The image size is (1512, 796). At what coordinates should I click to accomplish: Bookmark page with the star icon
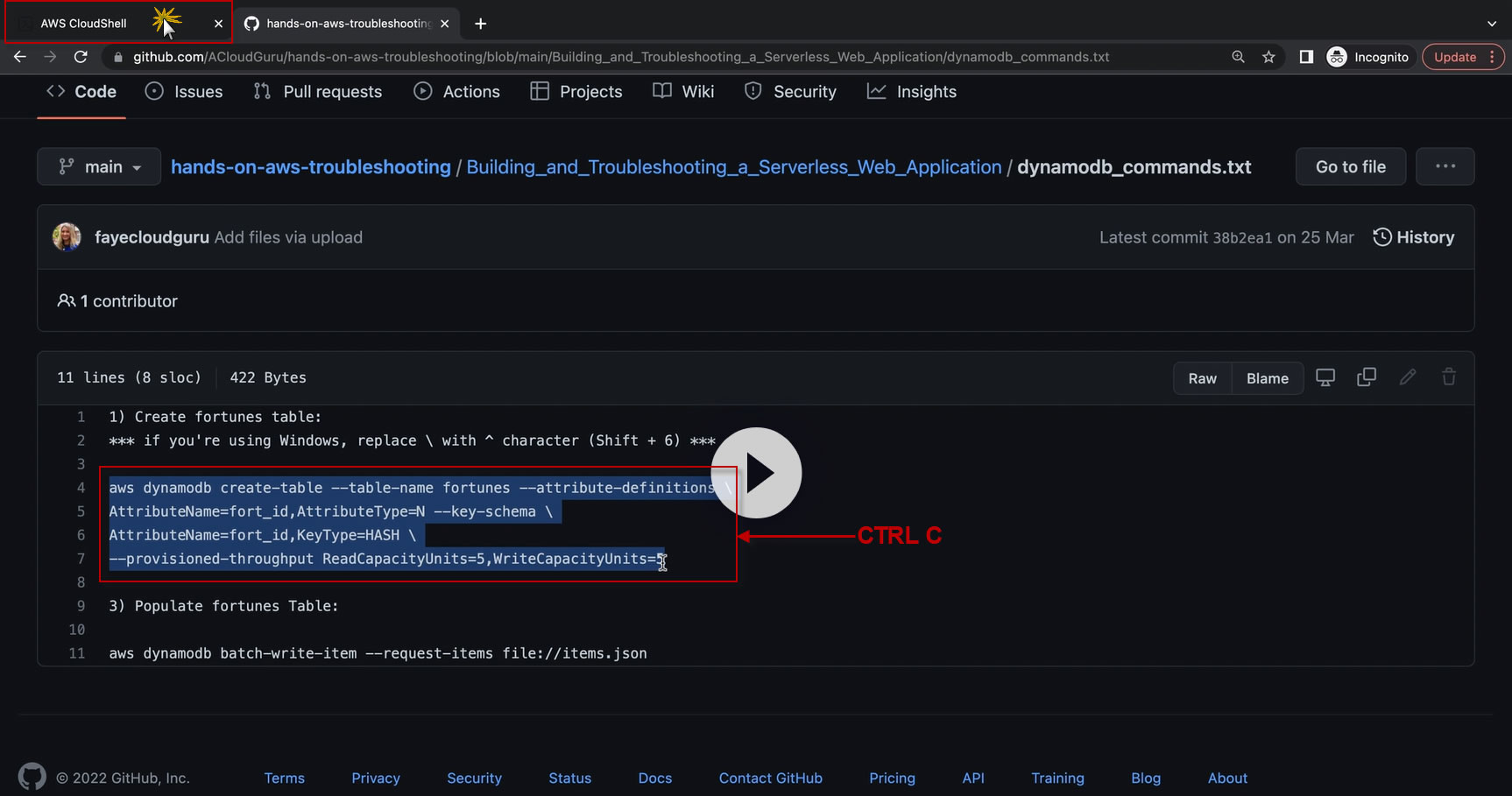coord(1268,57)
